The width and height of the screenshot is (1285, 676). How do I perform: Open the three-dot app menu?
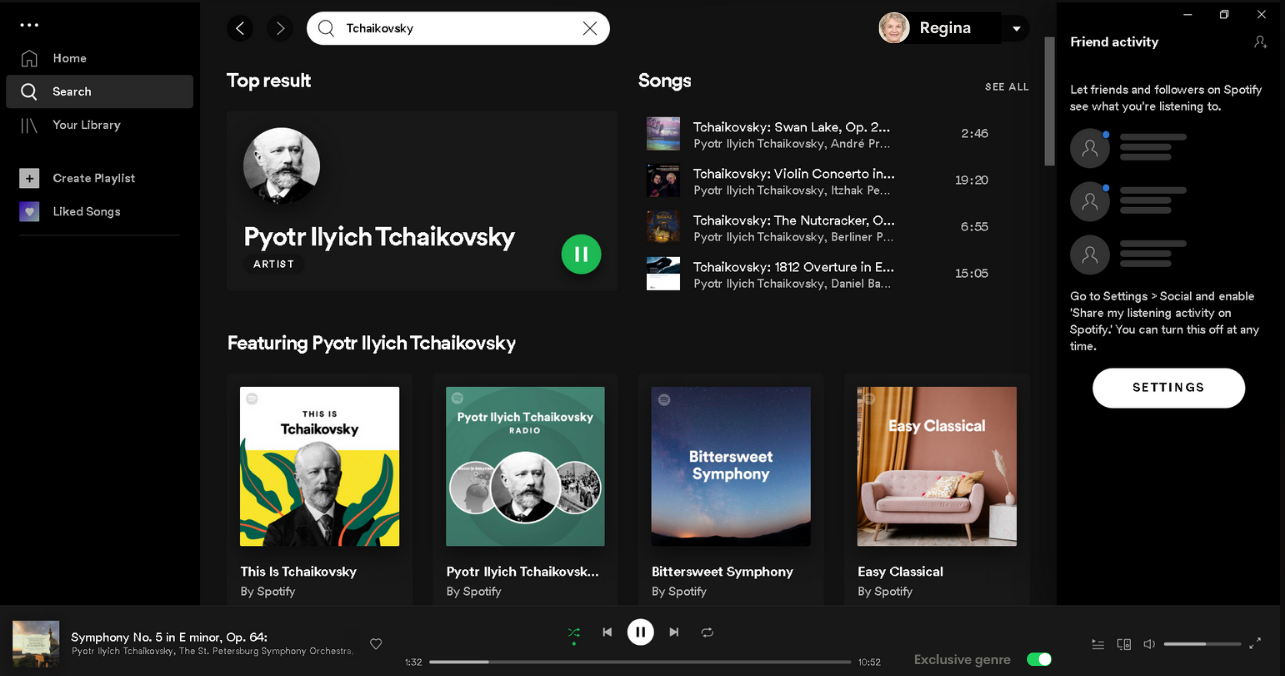[29, 25]
